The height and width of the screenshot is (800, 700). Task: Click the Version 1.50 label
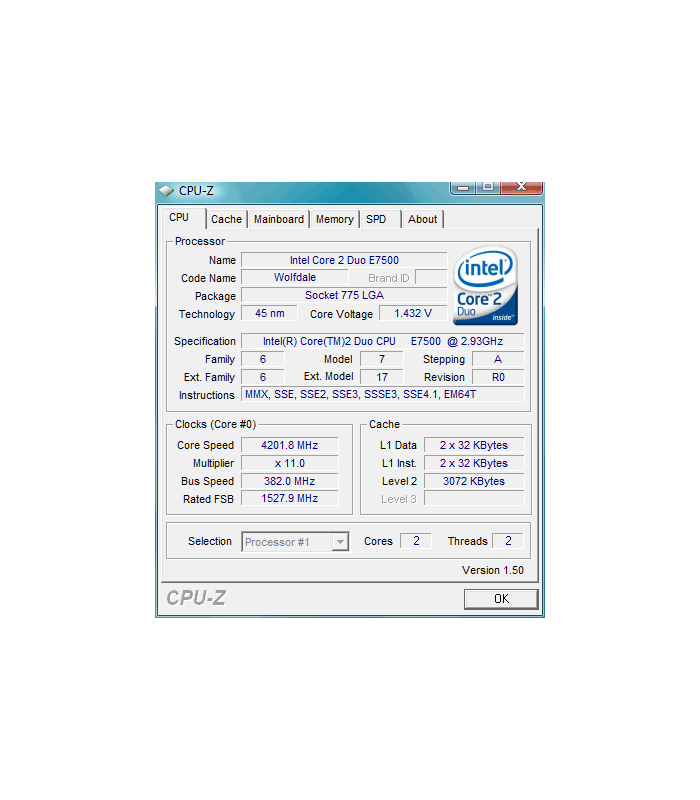(x=493, y=570)
